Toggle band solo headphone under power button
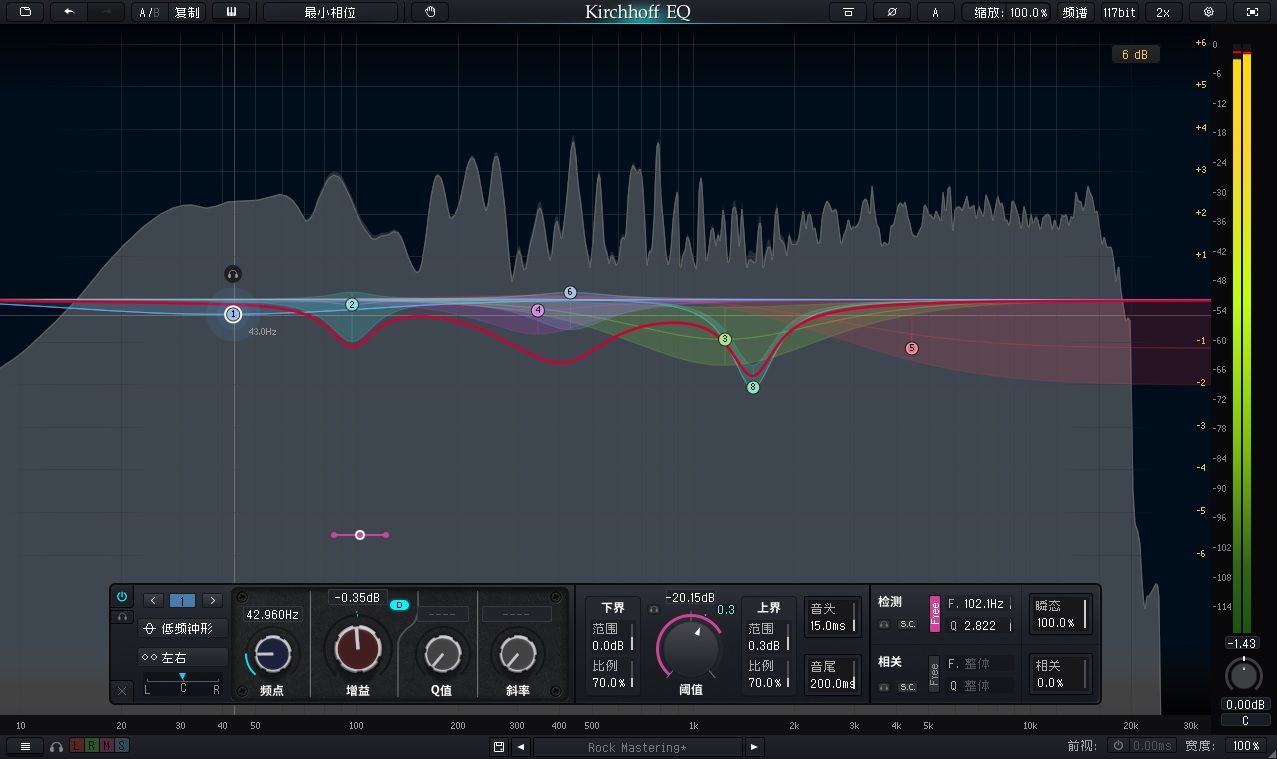 click(x=122, y=617)
